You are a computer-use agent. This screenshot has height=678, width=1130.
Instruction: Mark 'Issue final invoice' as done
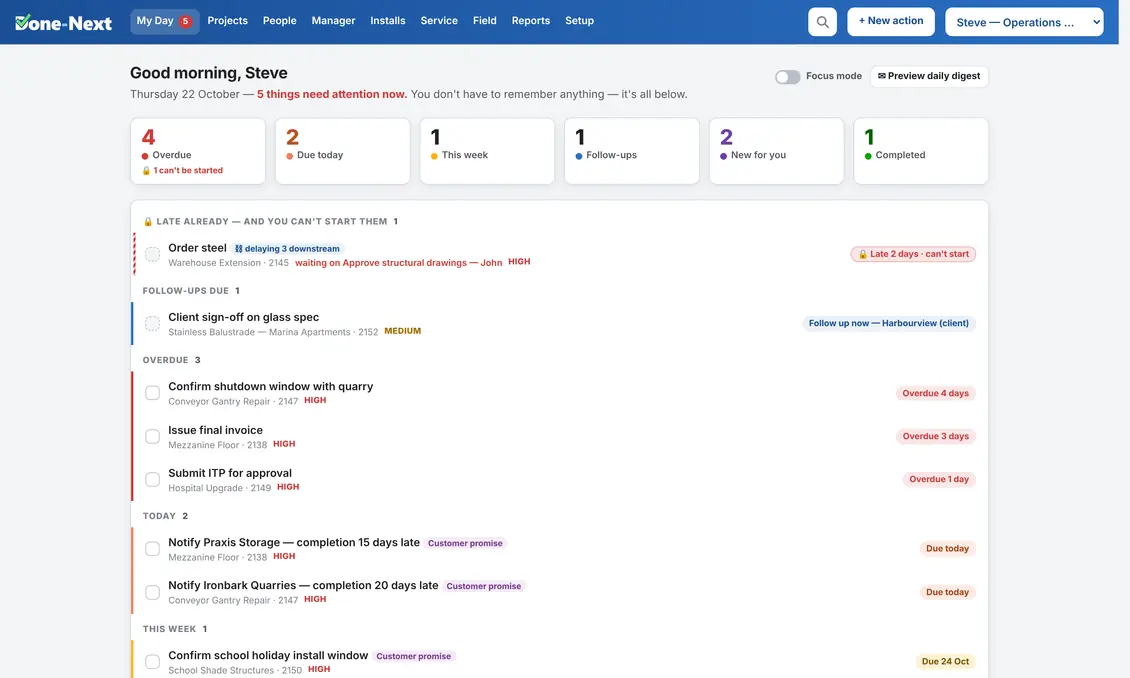point(152,437)
